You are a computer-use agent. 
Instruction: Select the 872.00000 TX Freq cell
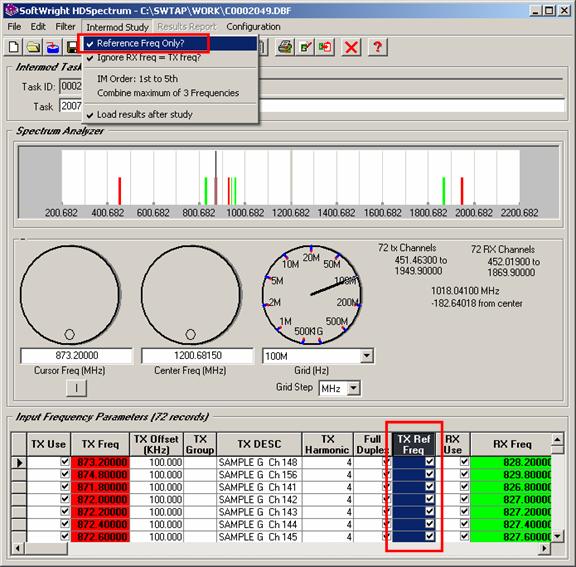click(x=100, y=499)
